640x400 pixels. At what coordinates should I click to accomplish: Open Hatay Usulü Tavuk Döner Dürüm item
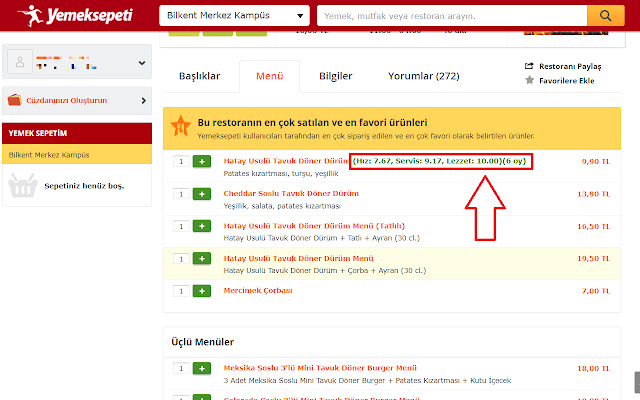click(x=286, y=161)
